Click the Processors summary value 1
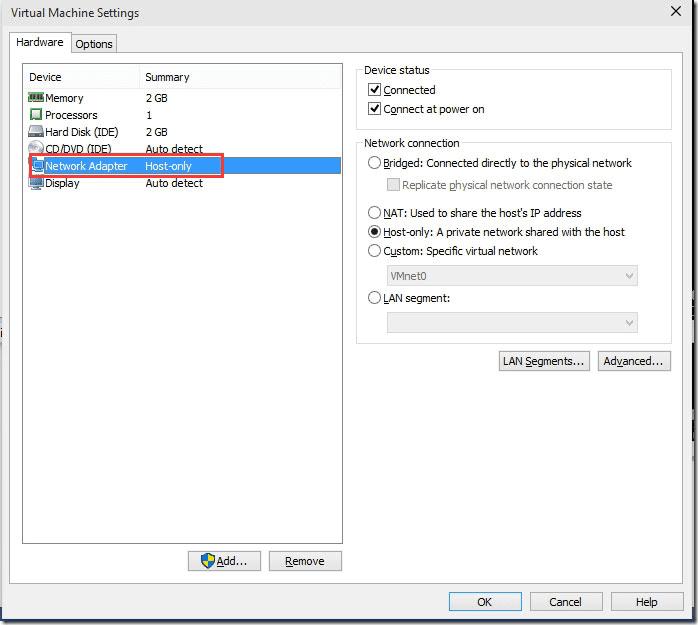Screen dimensions: 698x625 tap(149, 115)
